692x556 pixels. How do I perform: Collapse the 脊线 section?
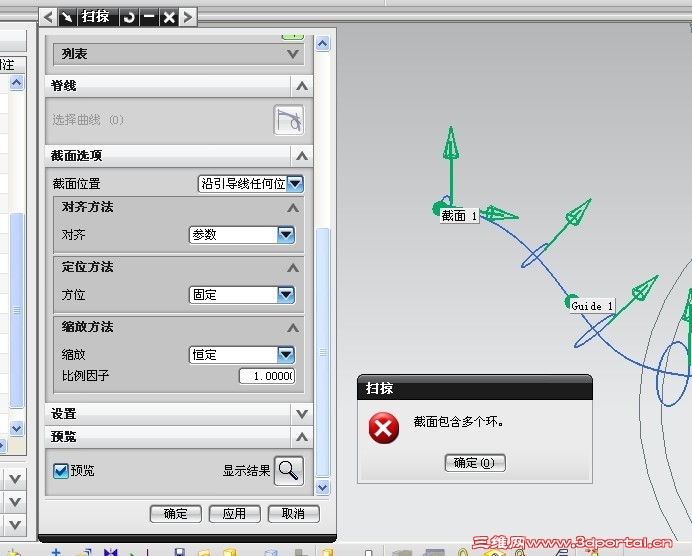302,86
